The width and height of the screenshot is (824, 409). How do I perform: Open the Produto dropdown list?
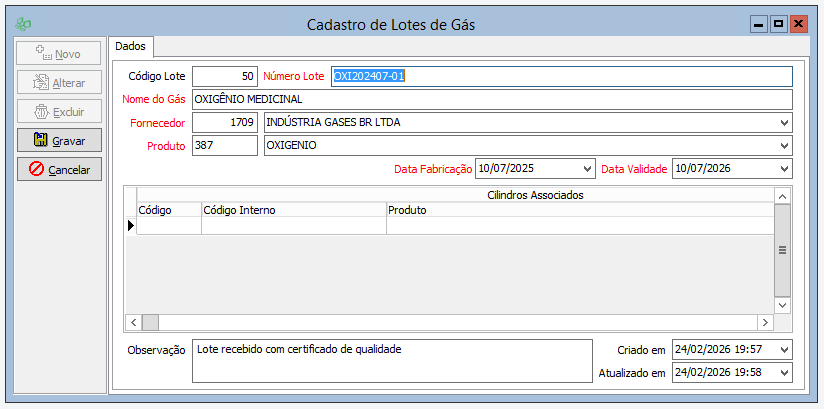pyautogui.click(x=783, y=145)
